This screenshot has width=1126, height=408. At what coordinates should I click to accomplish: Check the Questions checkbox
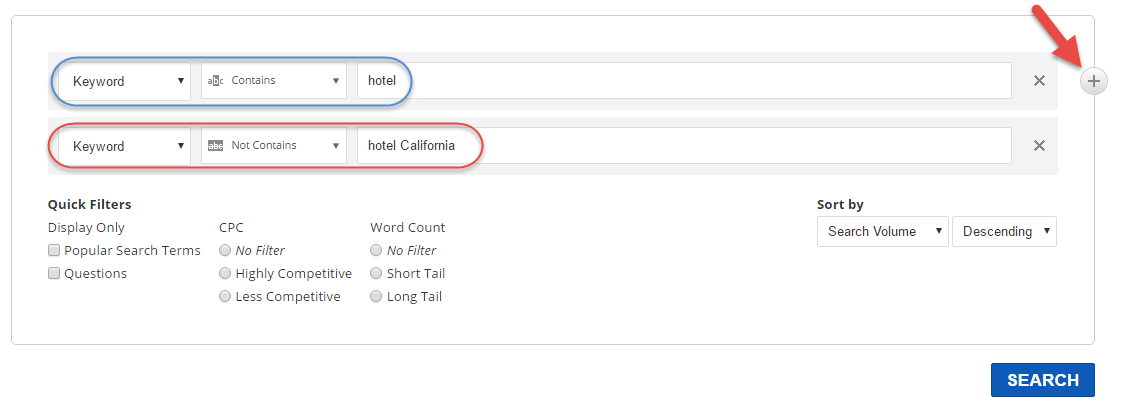[x=55, y=274]
